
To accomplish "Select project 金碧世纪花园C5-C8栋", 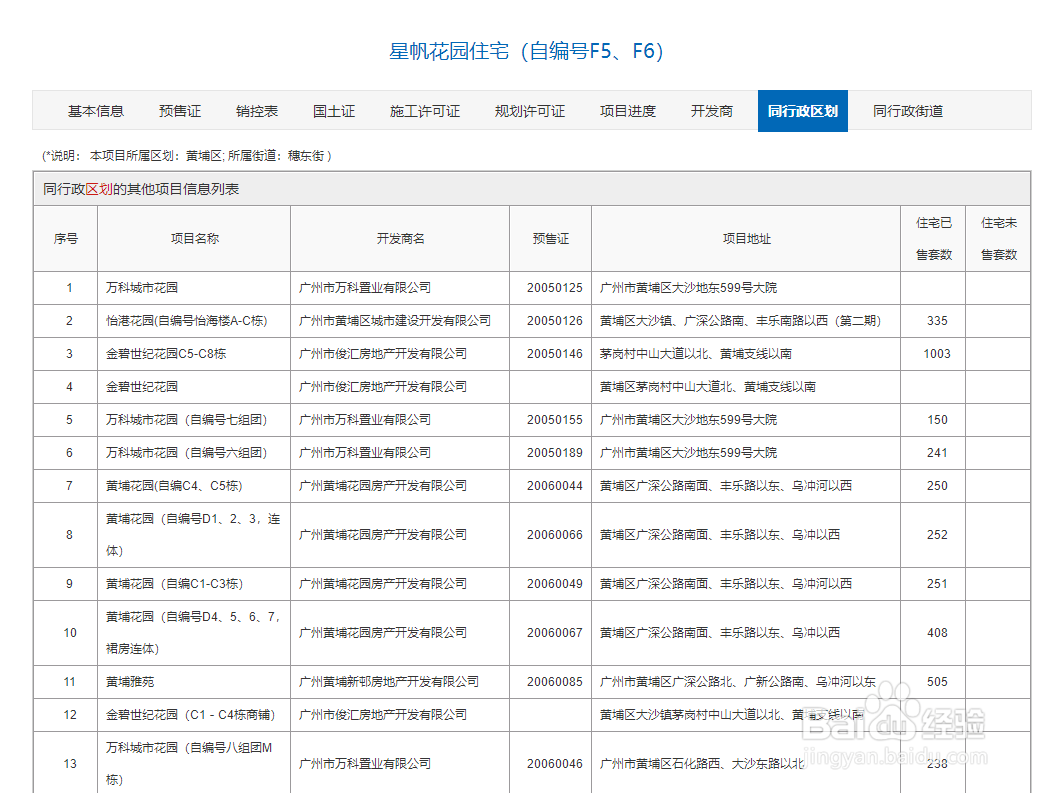I will (x=166, y=354).
